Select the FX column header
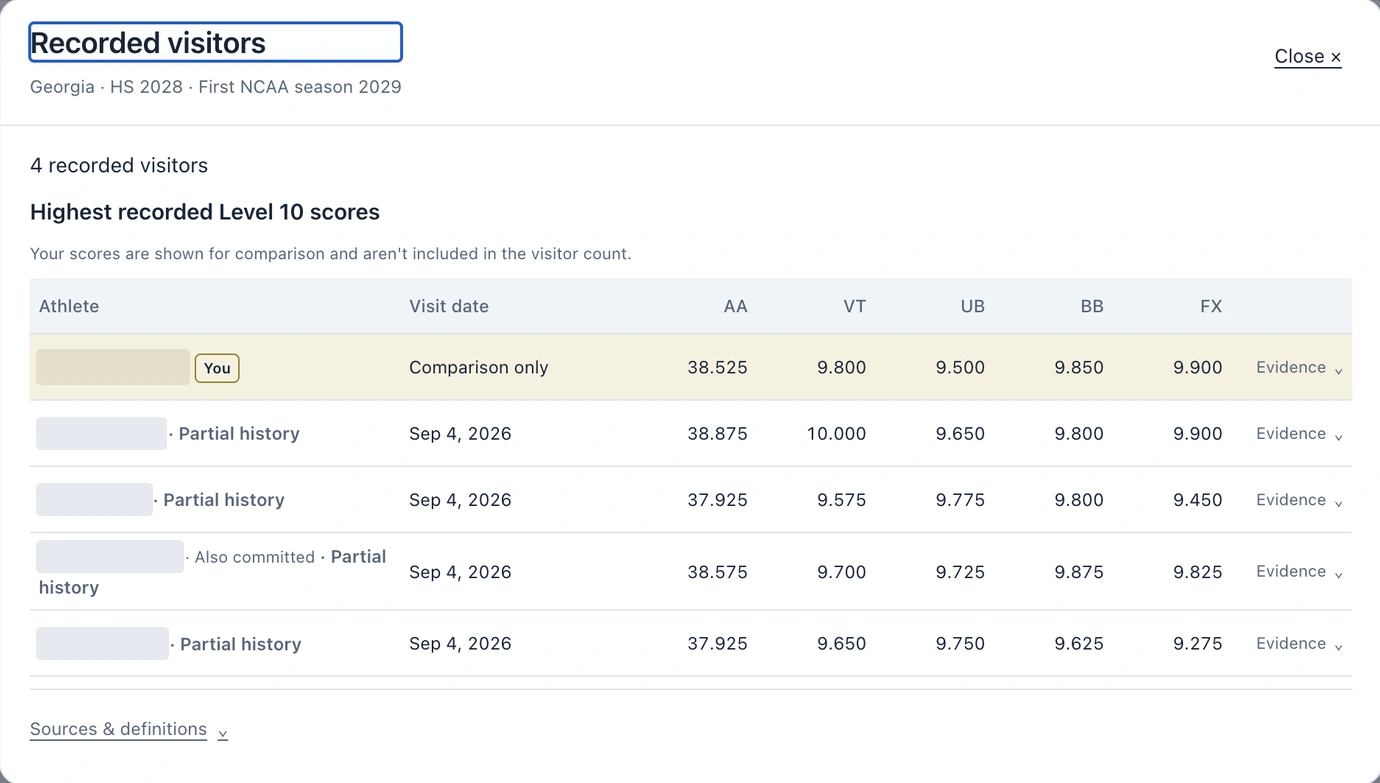 [1211, 307]
